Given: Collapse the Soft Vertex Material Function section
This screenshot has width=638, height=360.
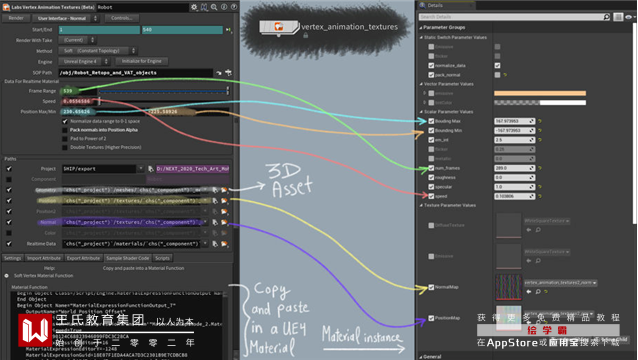Looking at the screenshot, I should point(6,276).
